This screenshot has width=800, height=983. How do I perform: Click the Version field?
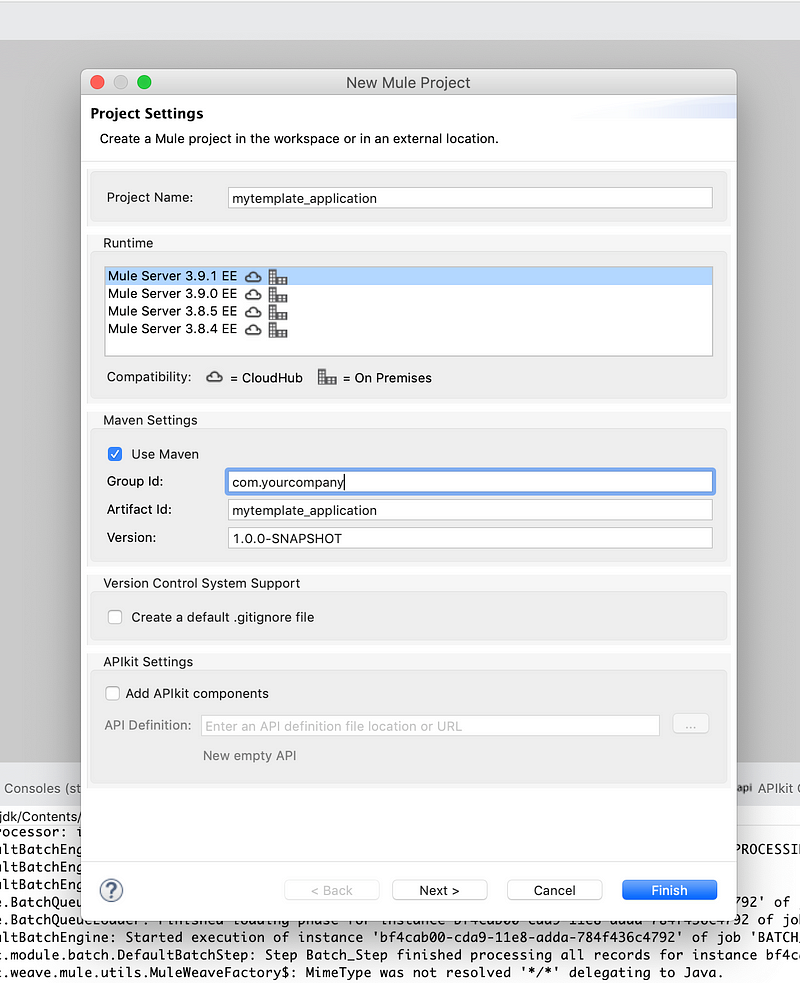470,538
